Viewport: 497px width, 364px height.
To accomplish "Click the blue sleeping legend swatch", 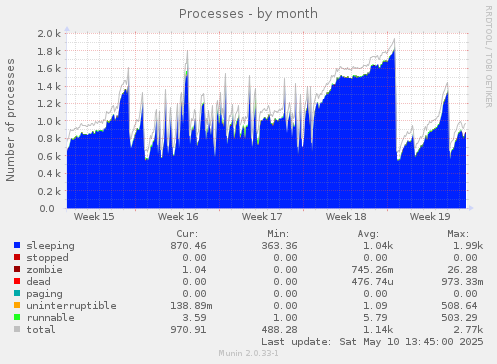I will [17, 245].
